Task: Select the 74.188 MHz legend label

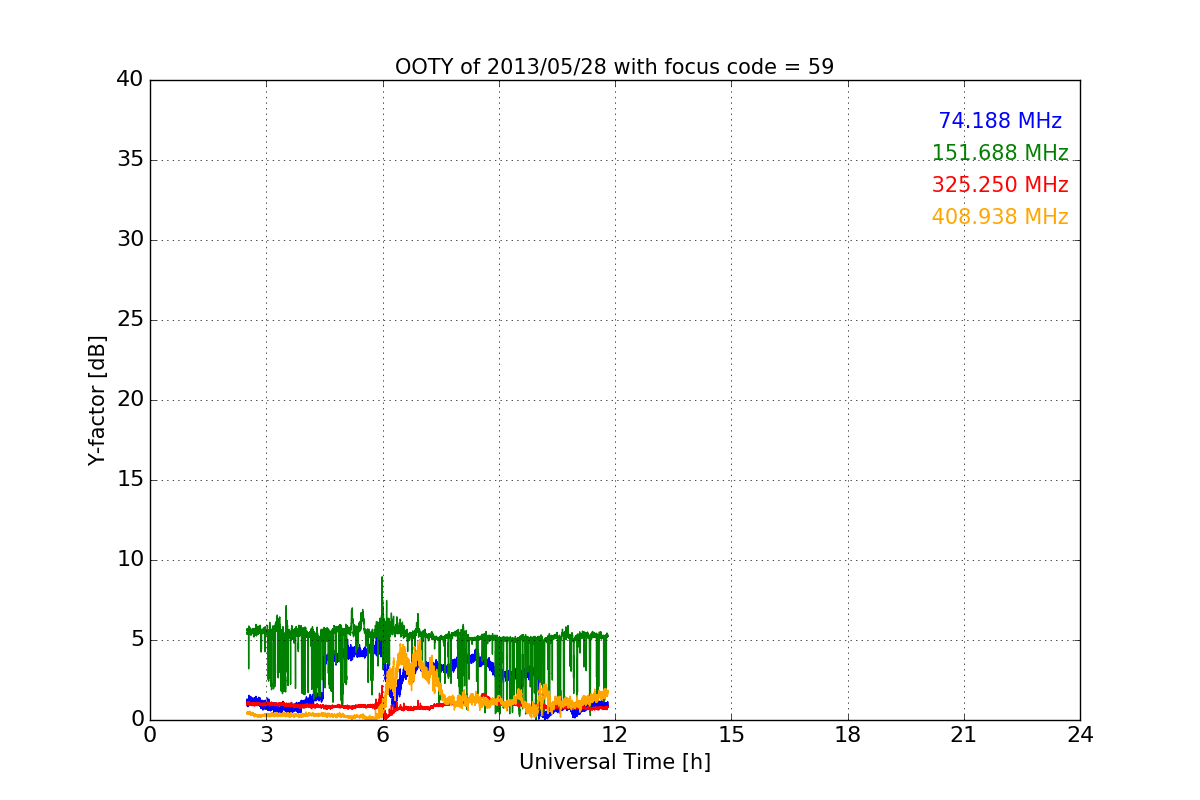Action: click(1000, 121)
